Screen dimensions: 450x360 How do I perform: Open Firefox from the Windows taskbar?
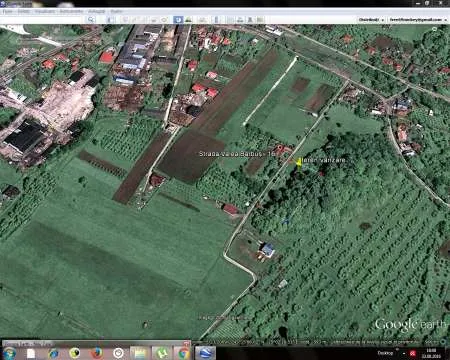(x=97, y=353)
